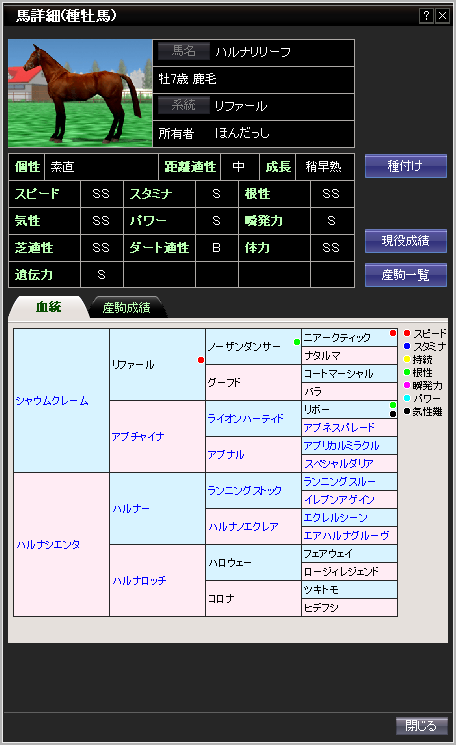The height and width of the screenshot is (745, 456).
Task: Click the 種付け button
Action: [x=406, y=166]
